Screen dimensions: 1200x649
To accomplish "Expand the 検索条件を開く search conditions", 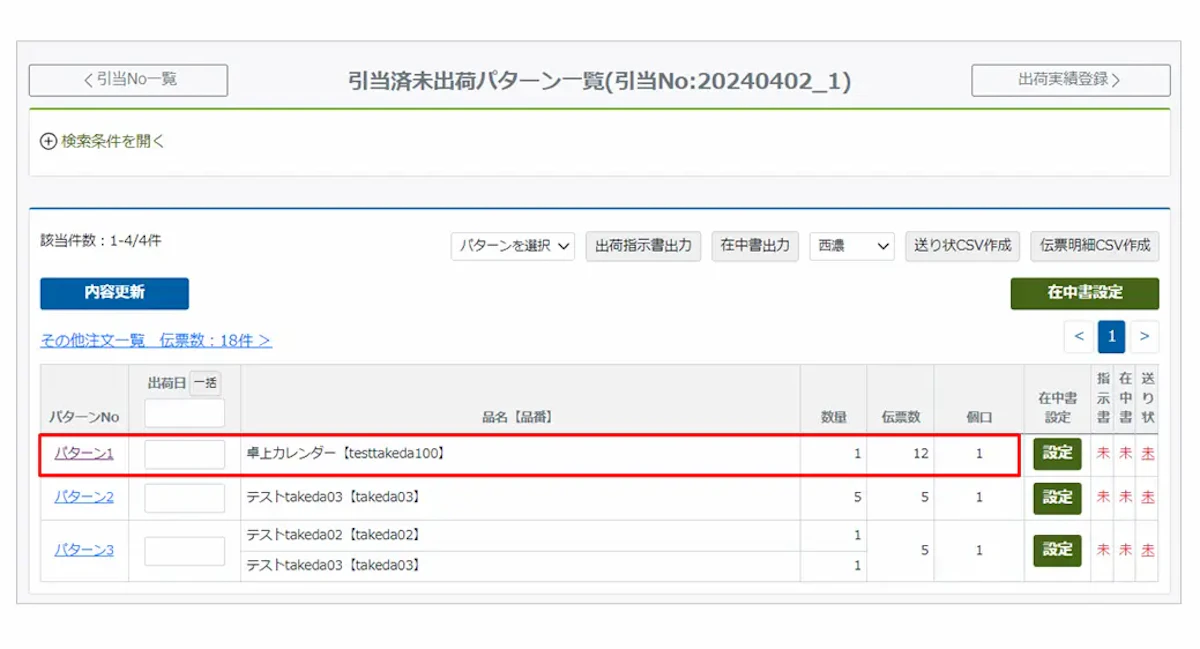I will point(102,142).
